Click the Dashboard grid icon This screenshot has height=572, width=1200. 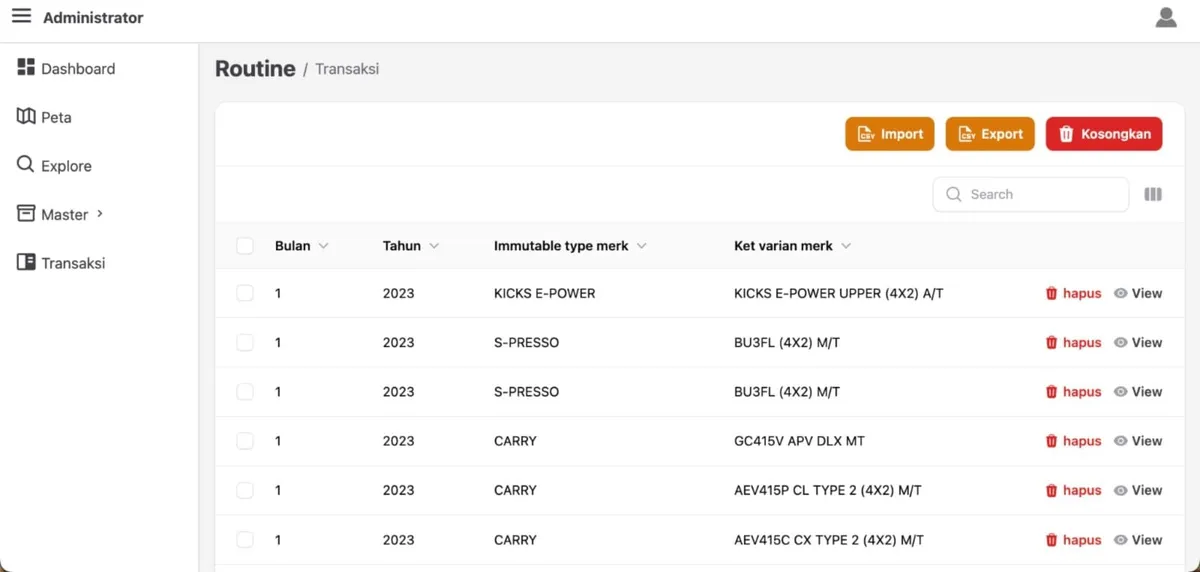(x=26, y=67)
